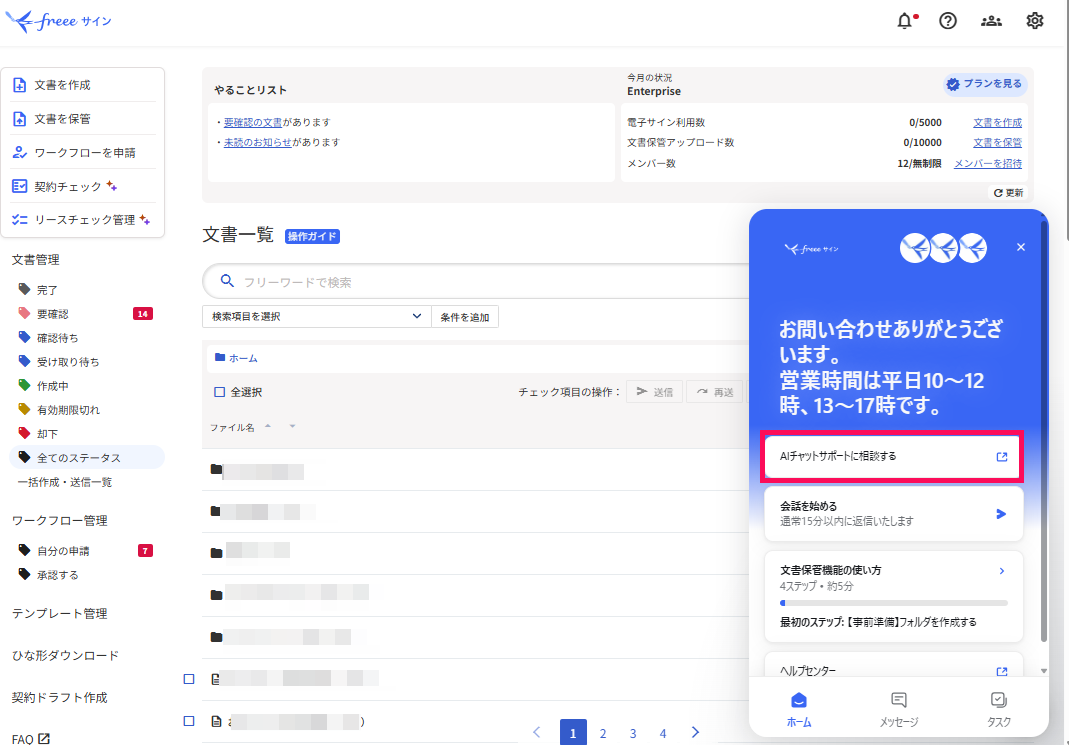Switch to the タスク tab in chat widget
Screen dimensions: 1069x745
[999, 709]
